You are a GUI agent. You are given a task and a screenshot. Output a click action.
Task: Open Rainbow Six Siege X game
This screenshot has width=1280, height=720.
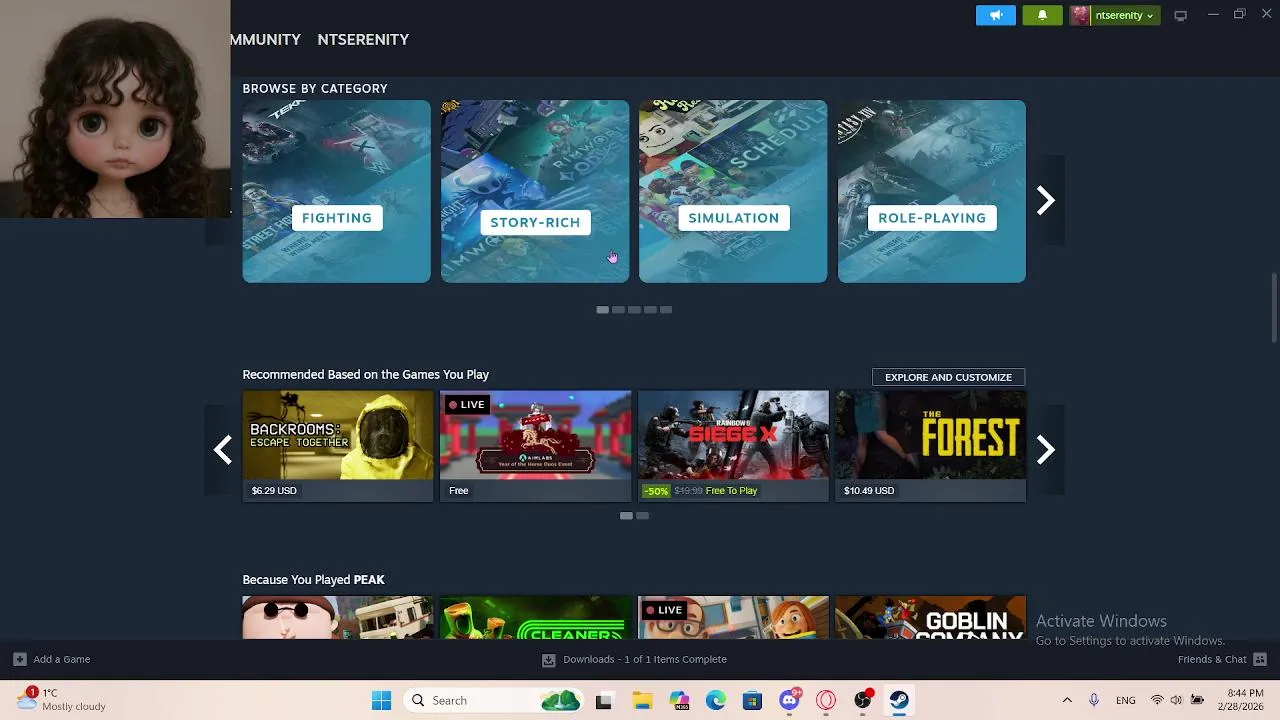[x=733, y=446]
